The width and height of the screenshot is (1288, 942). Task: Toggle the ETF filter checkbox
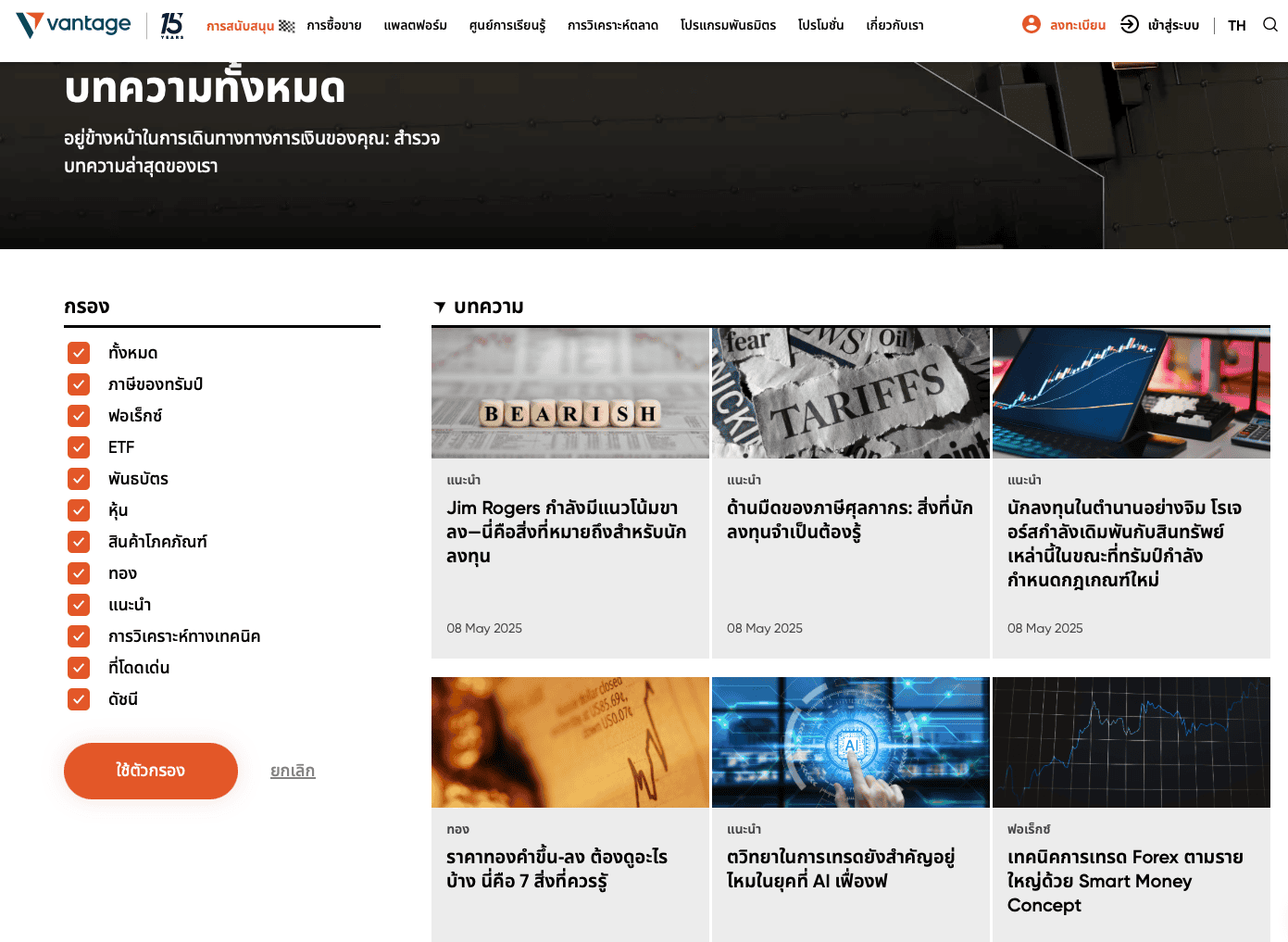click(x=79, y=447)
